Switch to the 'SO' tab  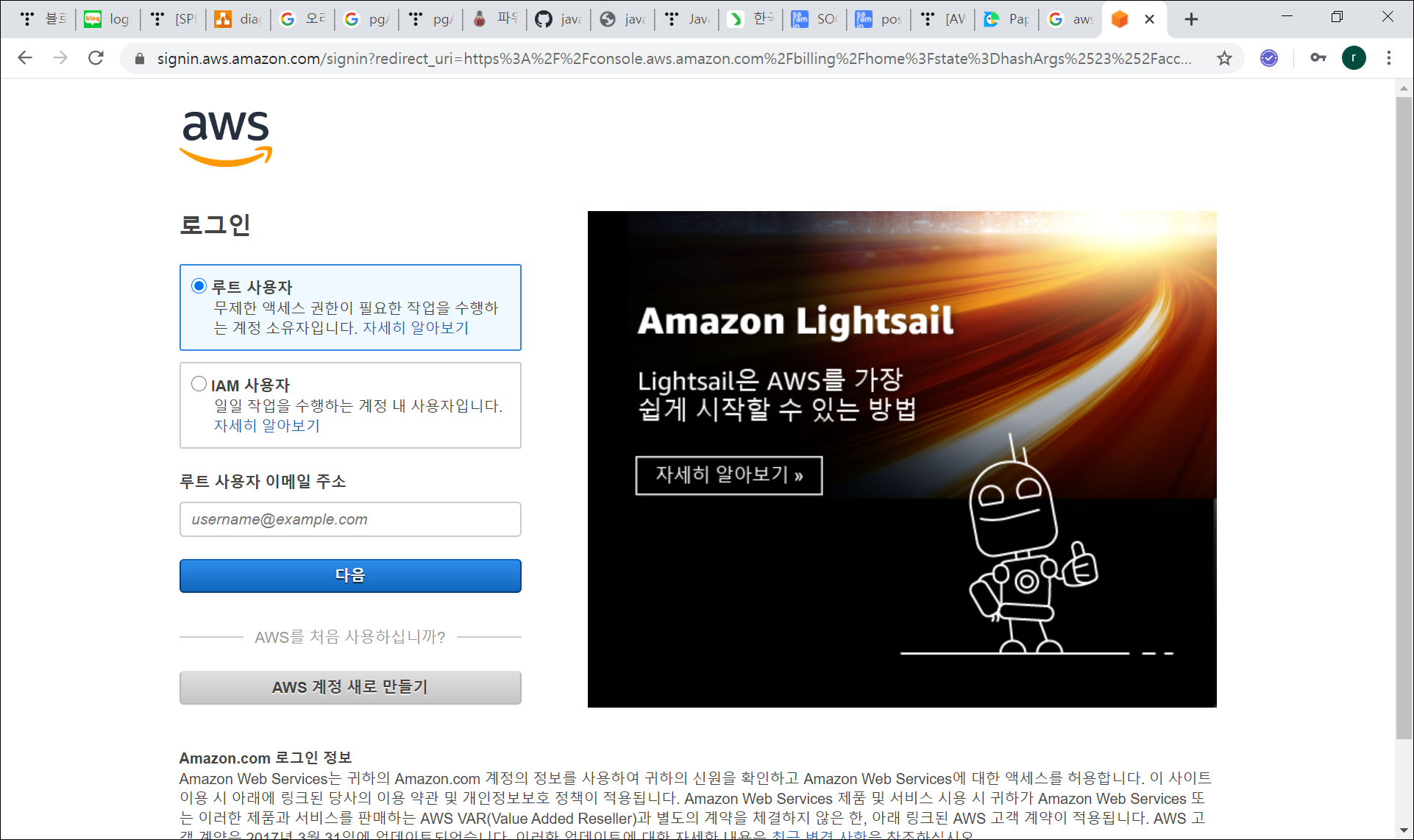tap(814, 20)
